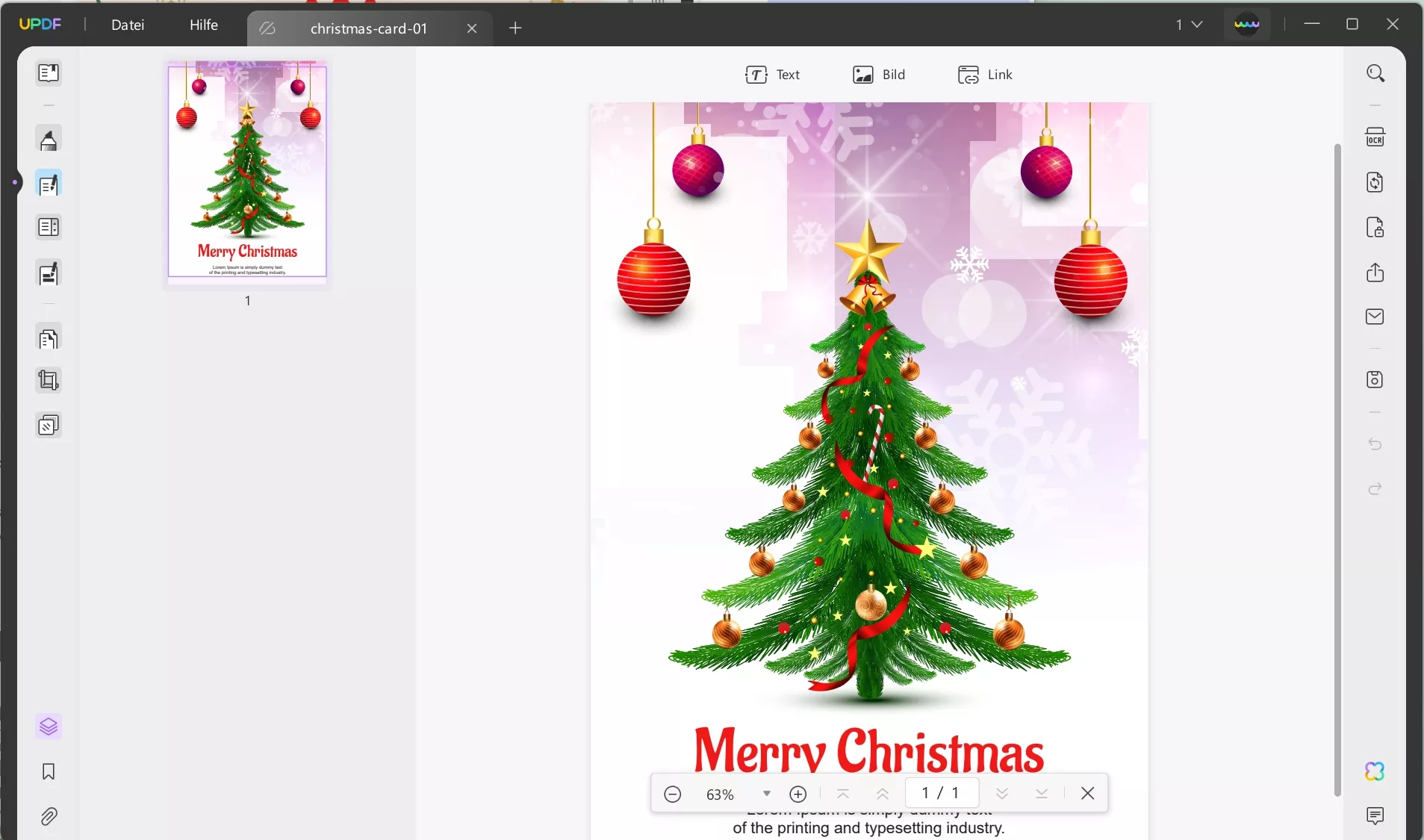Add a Link element
The width and height of the screenshot is (1424, 840).
point(985,75)
